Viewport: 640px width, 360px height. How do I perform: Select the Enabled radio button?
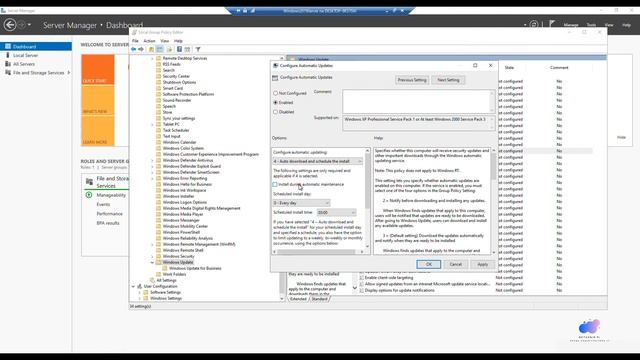276,102
